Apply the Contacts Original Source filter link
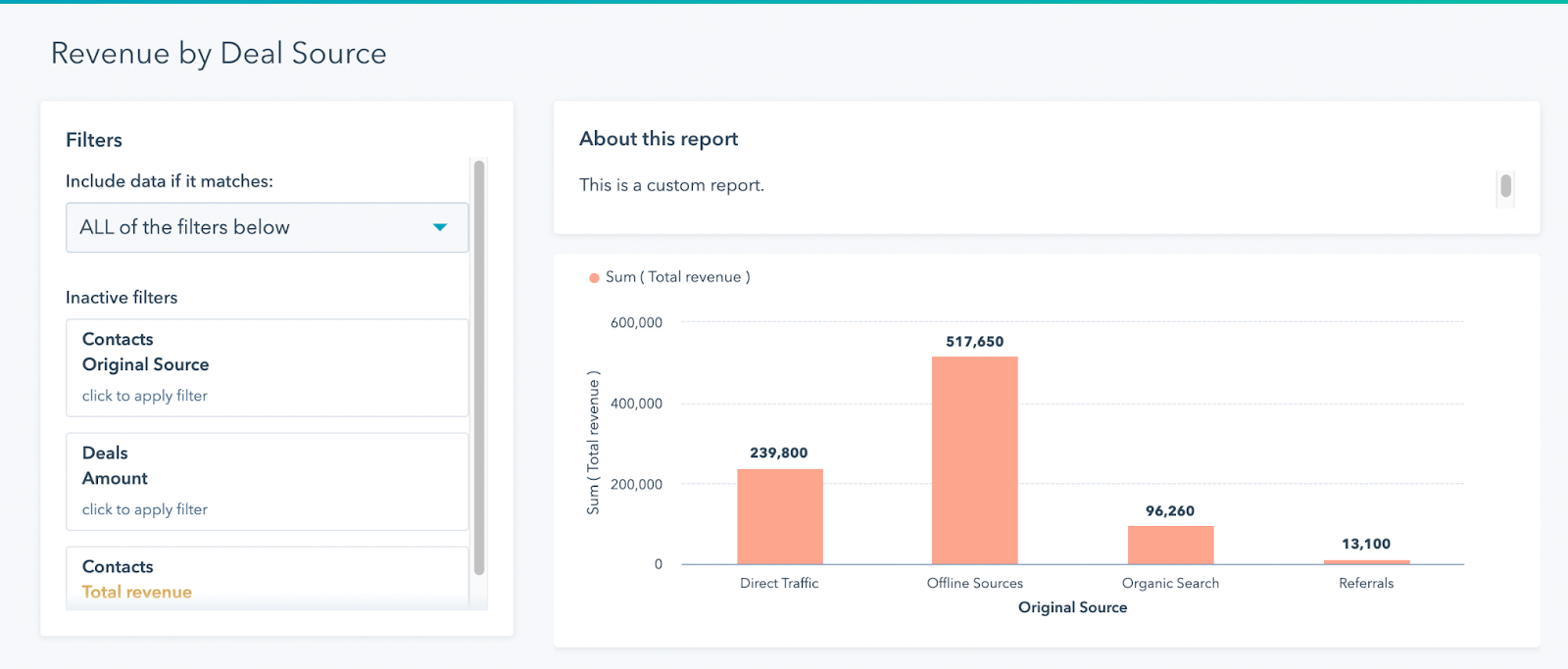The image size is (1568, 669). tap(145, 396)
